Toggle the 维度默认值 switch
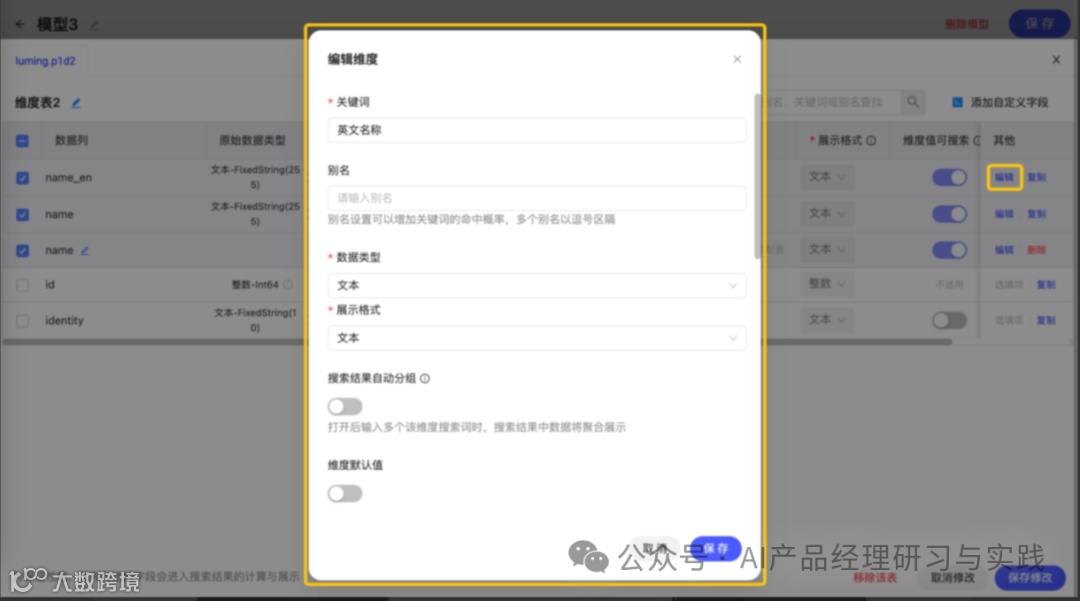Screen dimensions: 1080x601 345,494
